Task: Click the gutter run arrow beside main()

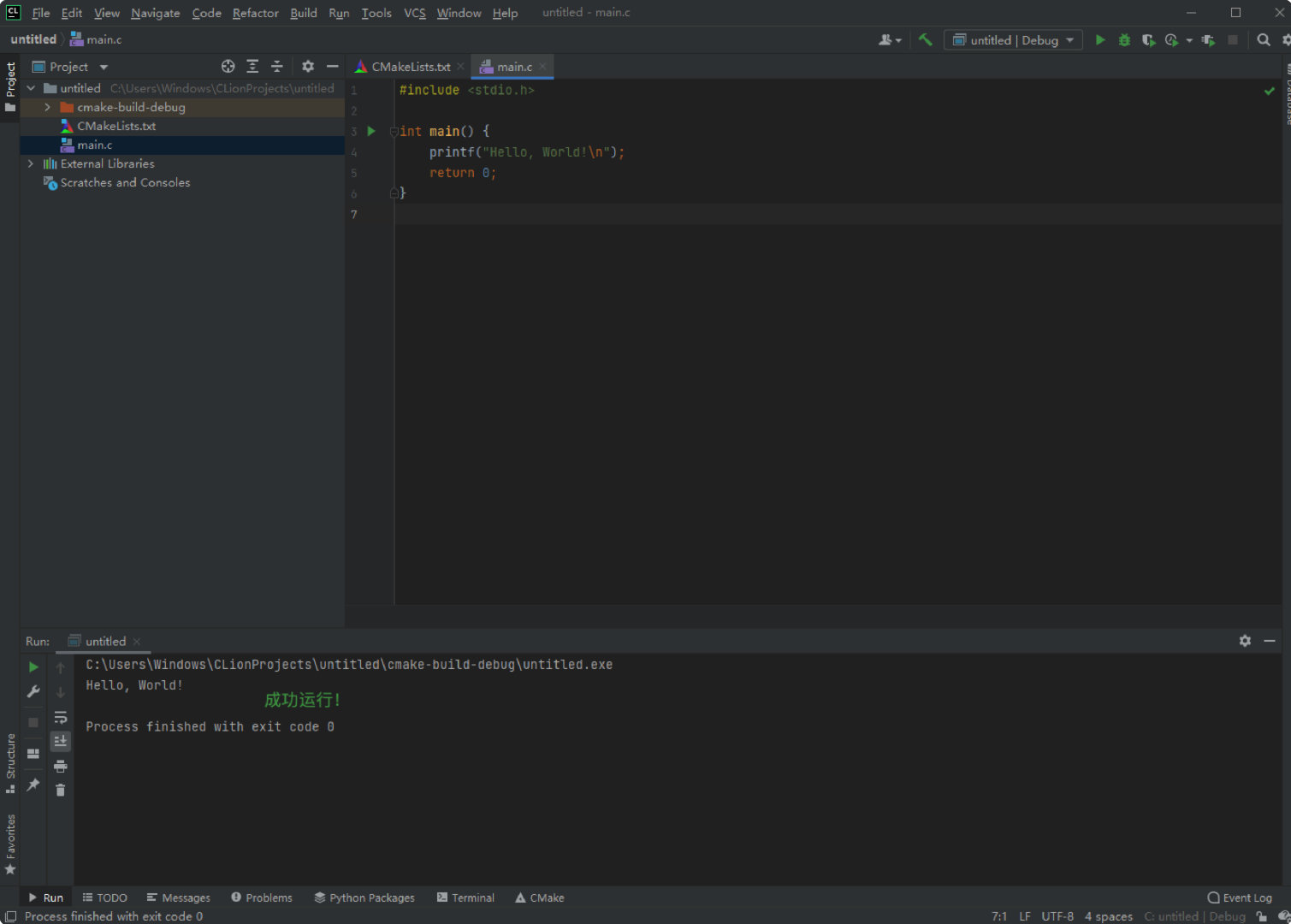Action: click(371, 131)
